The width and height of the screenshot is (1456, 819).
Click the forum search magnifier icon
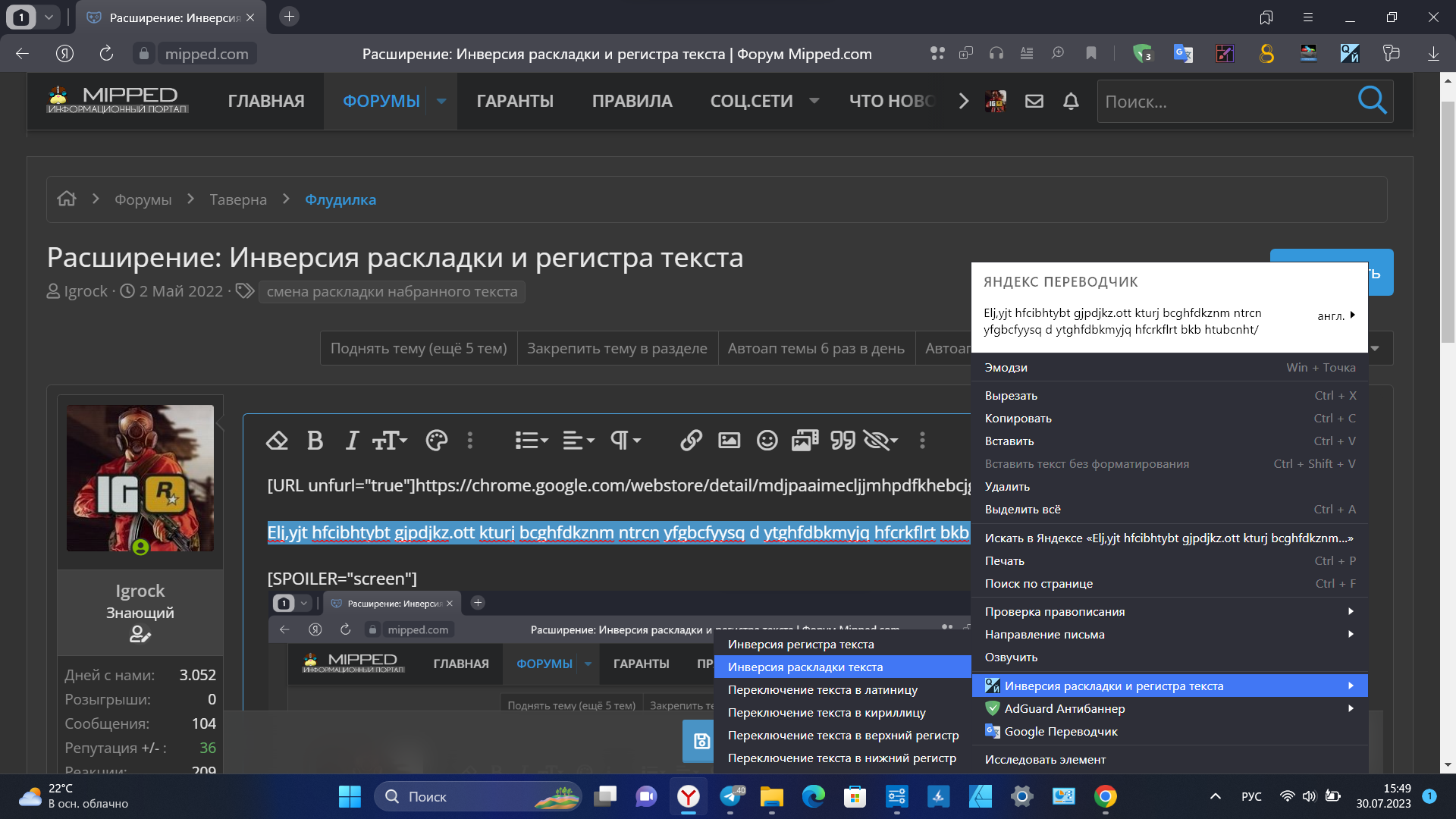click(x=1372, y=100)
